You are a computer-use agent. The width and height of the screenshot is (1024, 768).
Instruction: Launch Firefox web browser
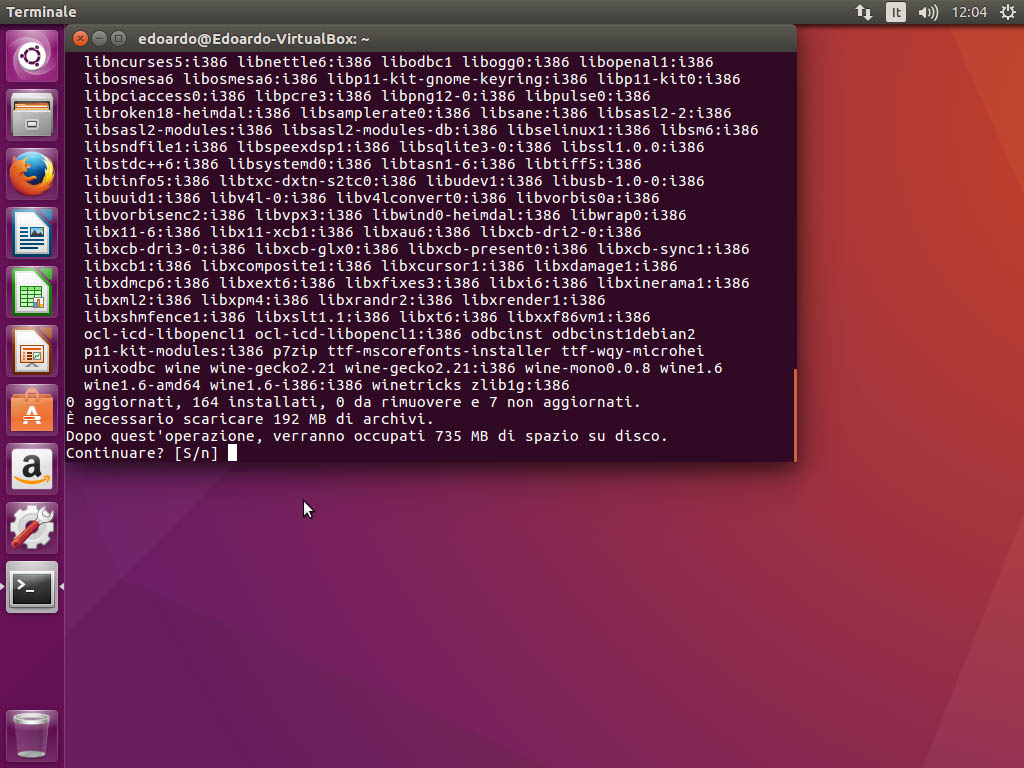32,174
